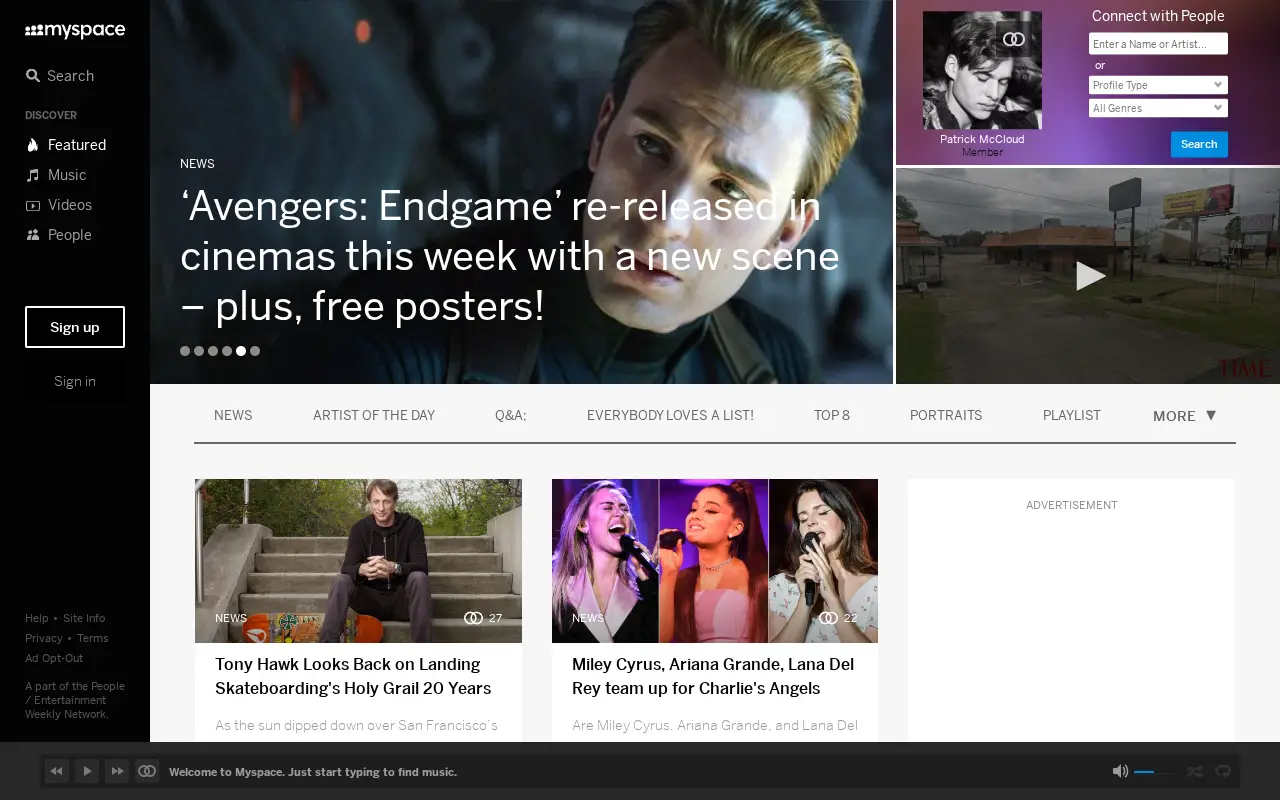Switch to the NEWS tab
The width and height of the screenshot is (1280, 800).
tap(233, 415)
